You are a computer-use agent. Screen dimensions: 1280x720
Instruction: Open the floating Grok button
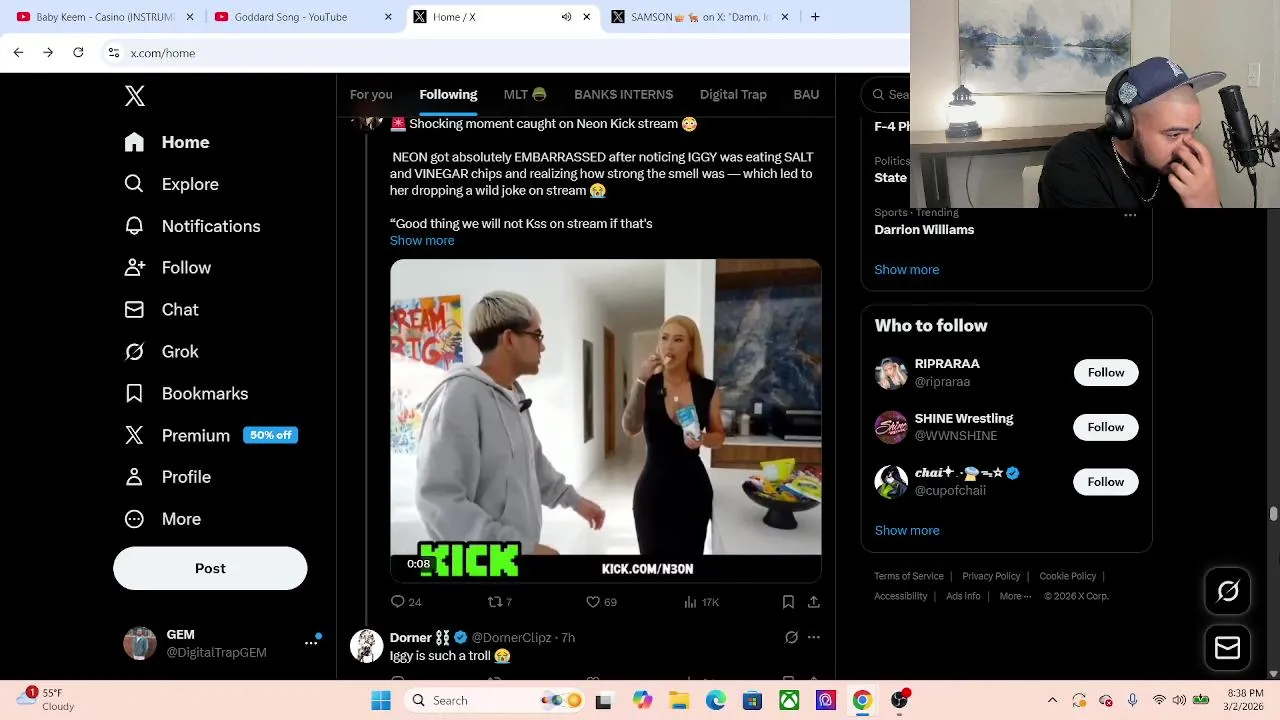(1228, 591)
